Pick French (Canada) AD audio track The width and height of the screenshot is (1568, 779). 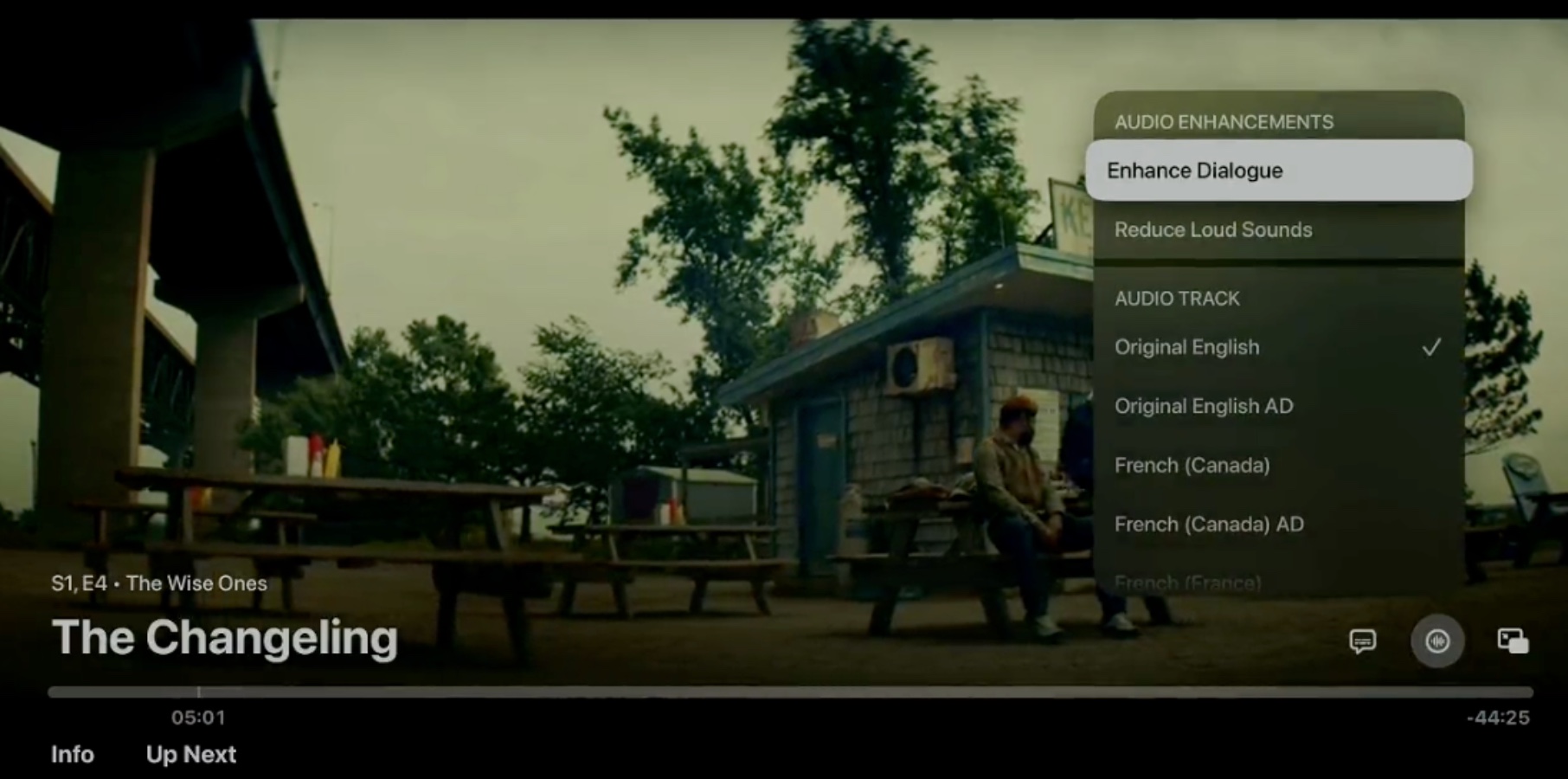click(x=1279, y=524)
